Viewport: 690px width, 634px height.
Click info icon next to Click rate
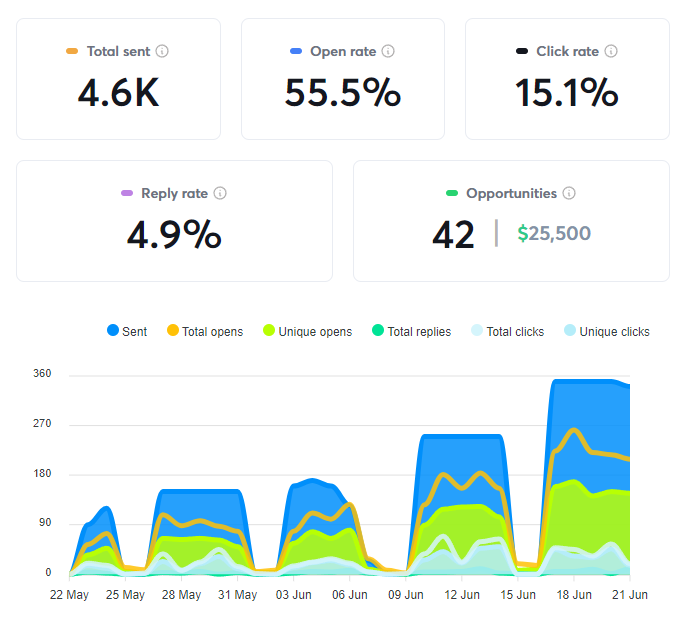pyautogui.click(x=611, y=51)
